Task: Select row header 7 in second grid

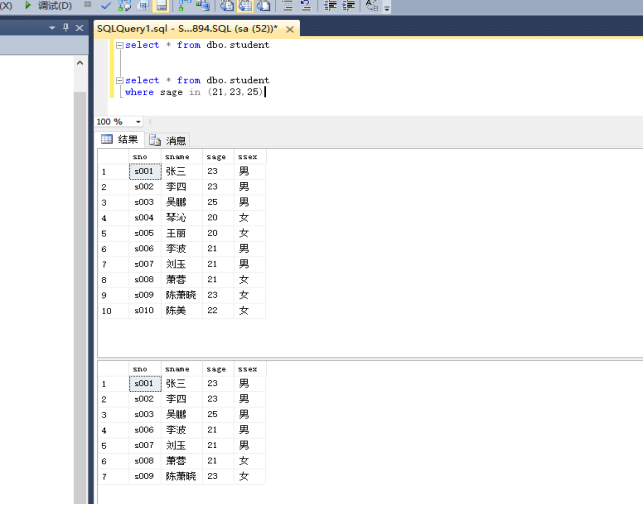Action: [x=113, y=477]
